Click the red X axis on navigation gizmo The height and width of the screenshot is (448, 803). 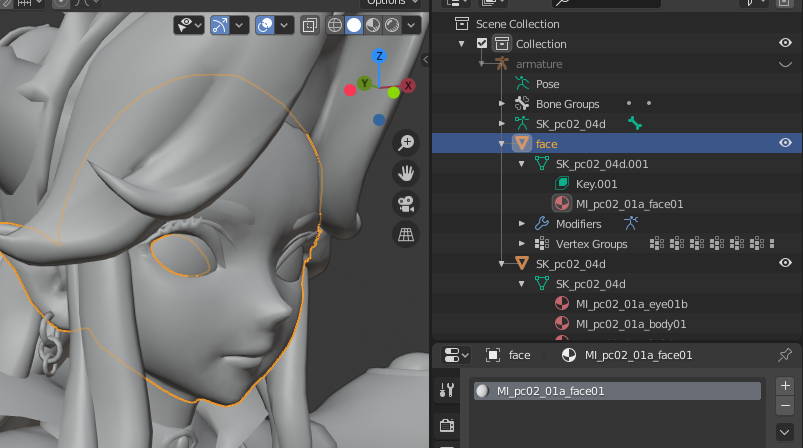point(408,86)
